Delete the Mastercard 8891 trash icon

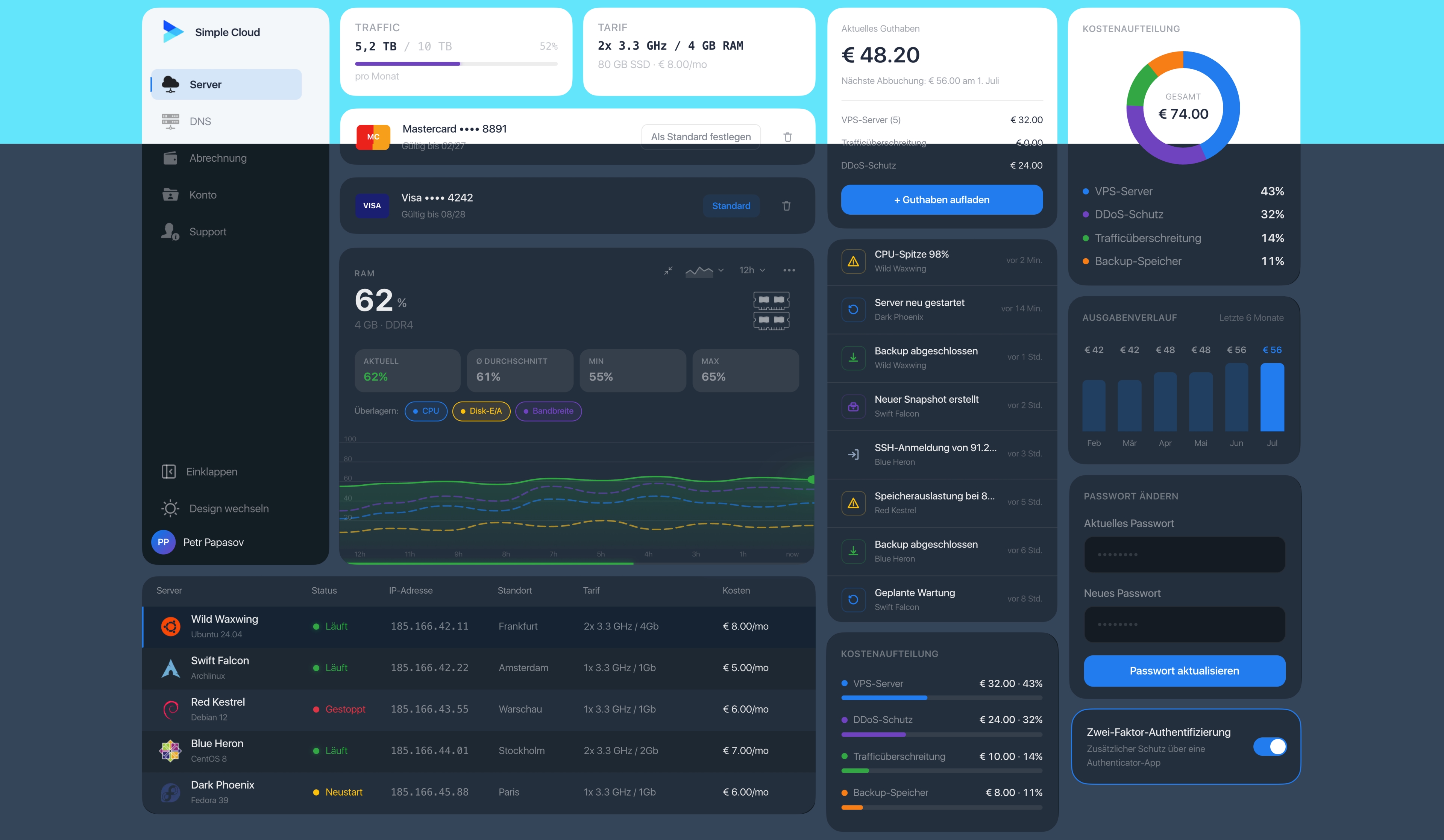tap(788, 137)
